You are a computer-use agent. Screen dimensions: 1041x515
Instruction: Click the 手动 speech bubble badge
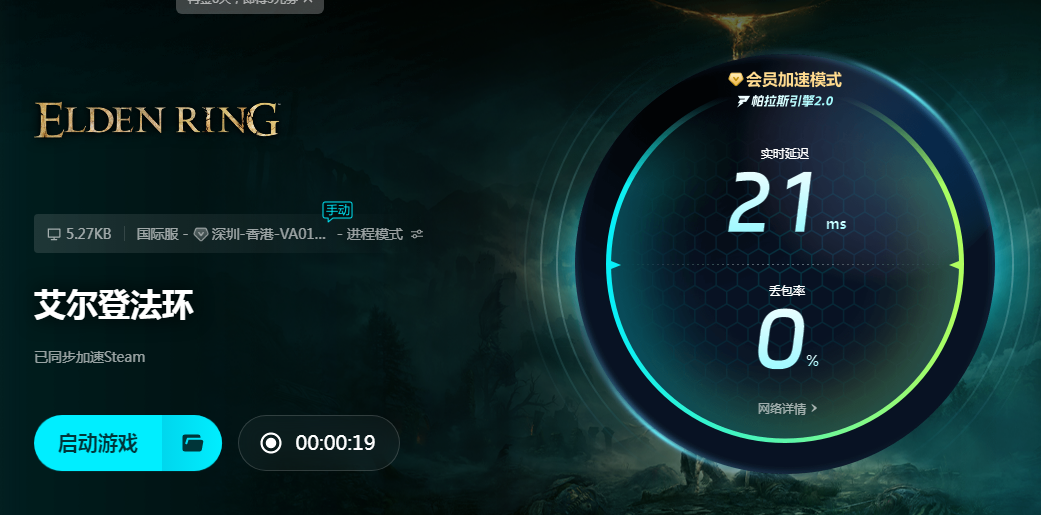pyautogui.click(x=337, y=211)
